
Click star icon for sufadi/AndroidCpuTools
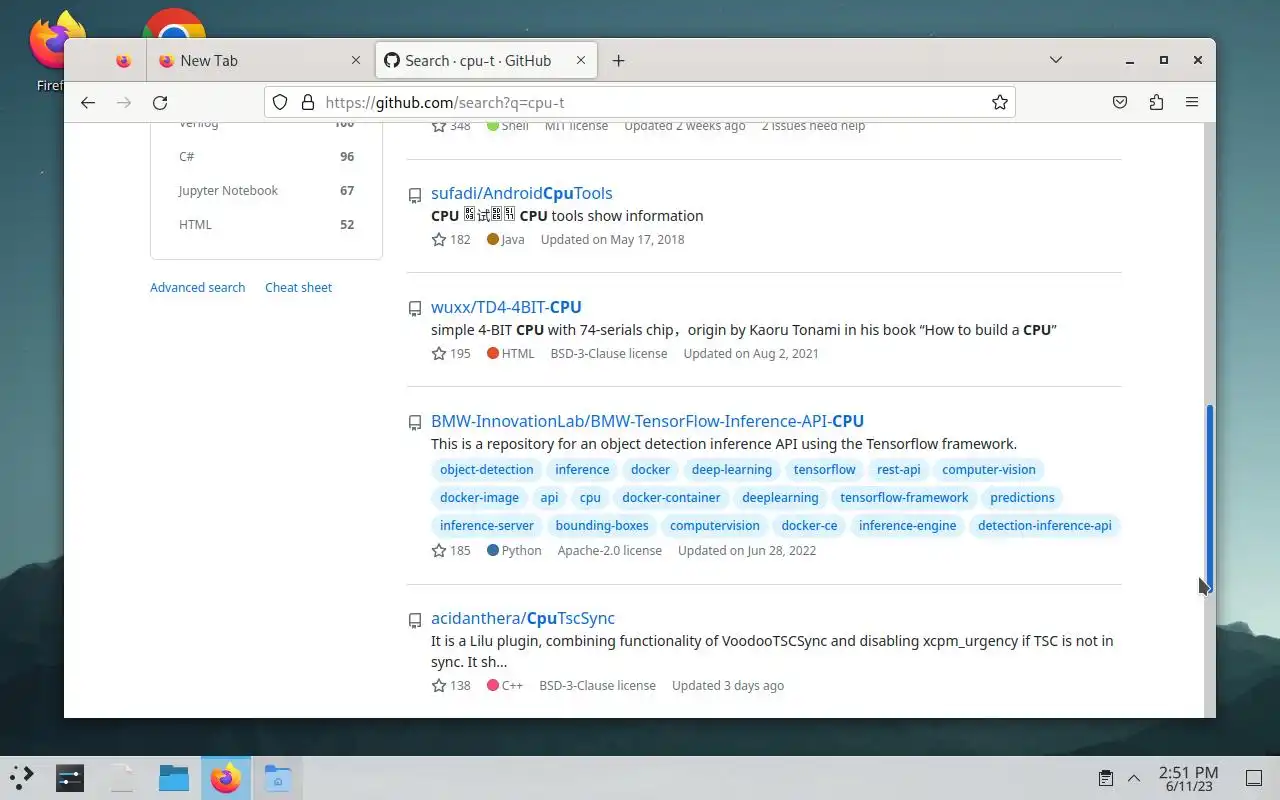coord(438,239)
